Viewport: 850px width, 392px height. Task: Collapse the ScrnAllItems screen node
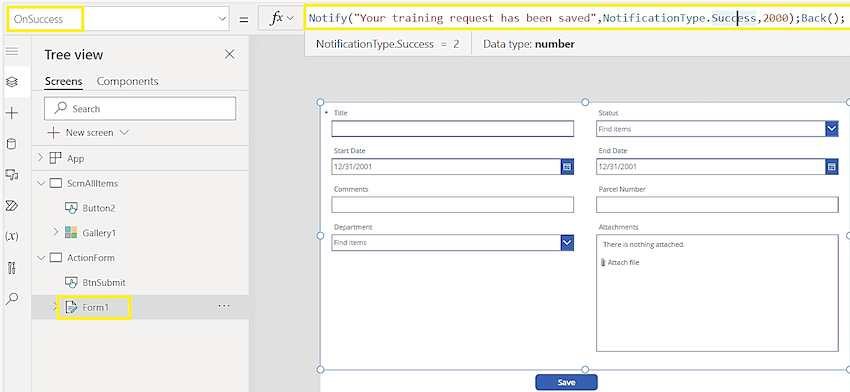point(40,183)
